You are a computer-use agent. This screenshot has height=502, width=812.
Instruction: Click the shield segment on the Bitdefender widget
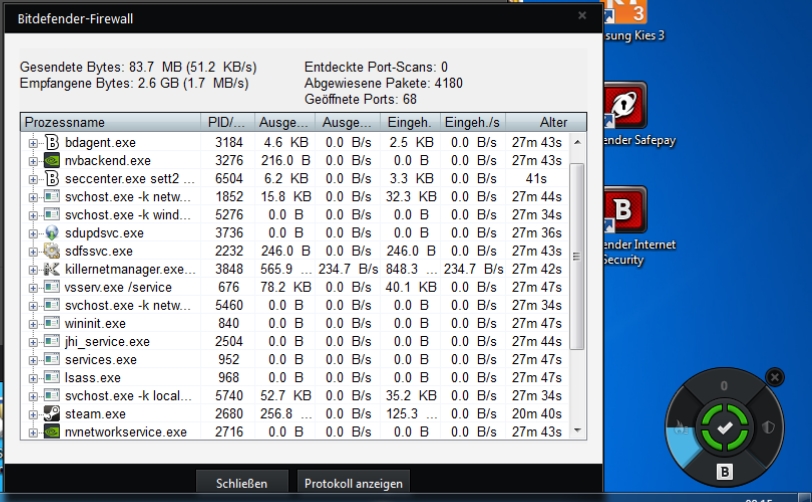(x=767, y=428)
